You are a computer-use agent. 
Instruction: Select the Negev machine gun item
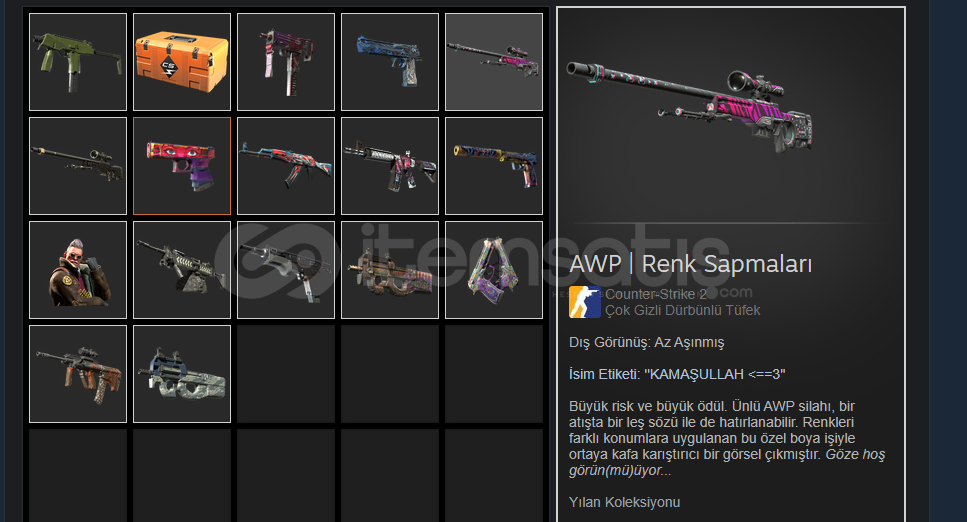pos(182,270)
